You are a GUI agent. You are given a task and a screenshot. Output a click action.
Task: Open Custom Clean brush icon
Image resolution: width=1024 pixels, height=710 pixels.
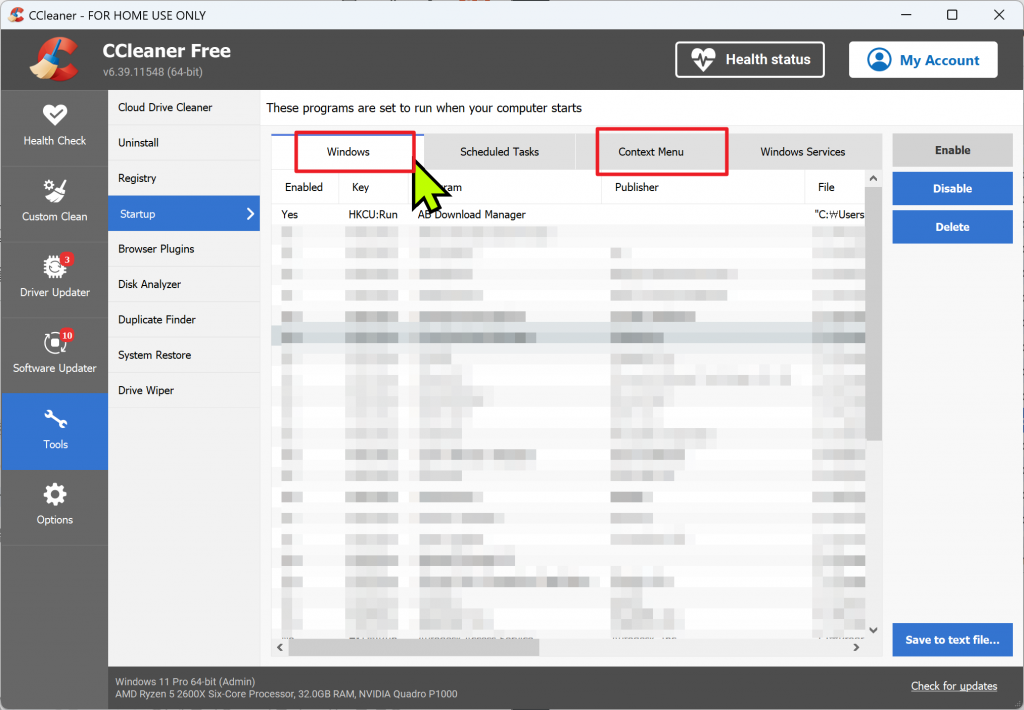click(x=54, y=190)
